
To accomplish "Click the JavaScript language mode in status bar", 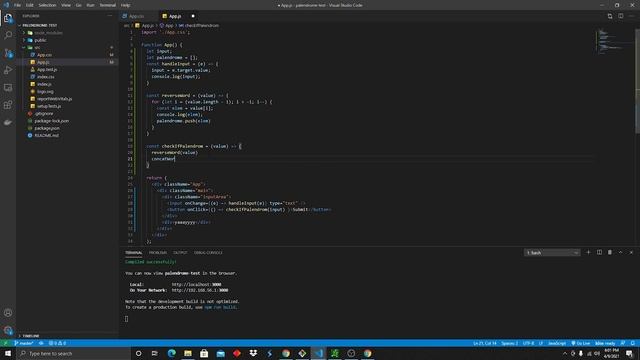I will [x=557, y=343].
